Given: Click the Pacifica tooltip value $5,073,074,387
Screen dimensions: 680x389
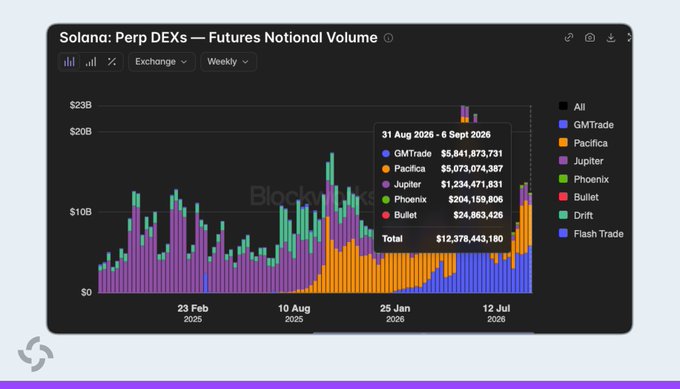Looking at the screenshot, I should tap(472, 169).
